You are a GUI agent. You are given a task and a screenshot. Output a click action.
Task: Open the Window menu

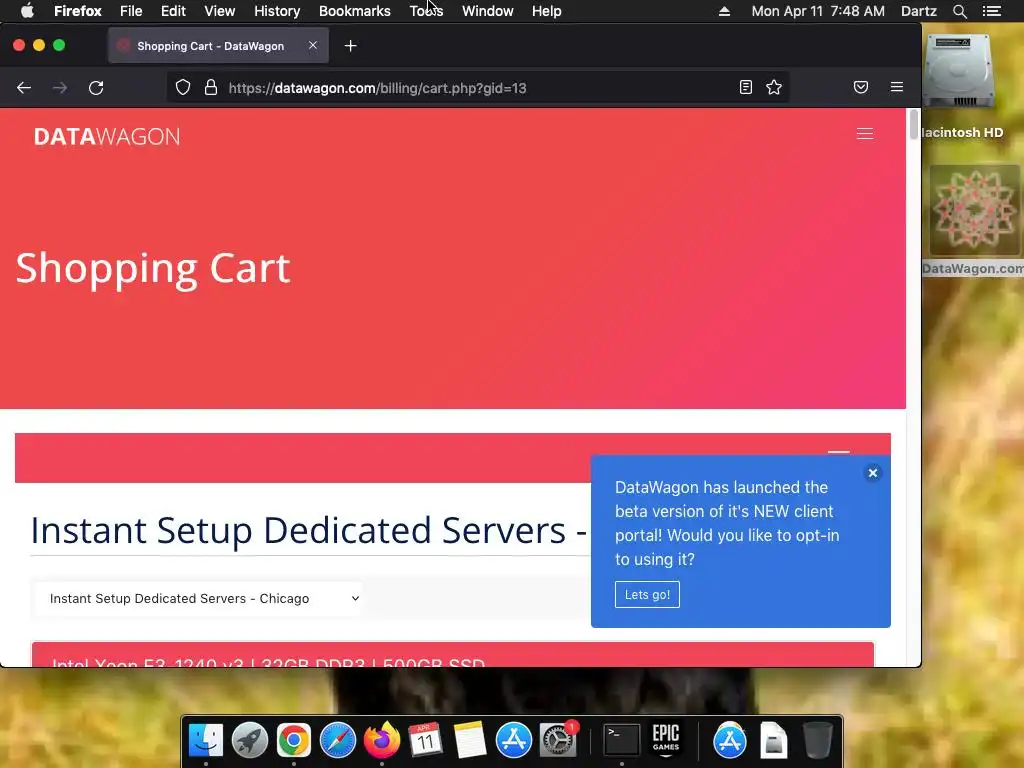click(488, 11)
